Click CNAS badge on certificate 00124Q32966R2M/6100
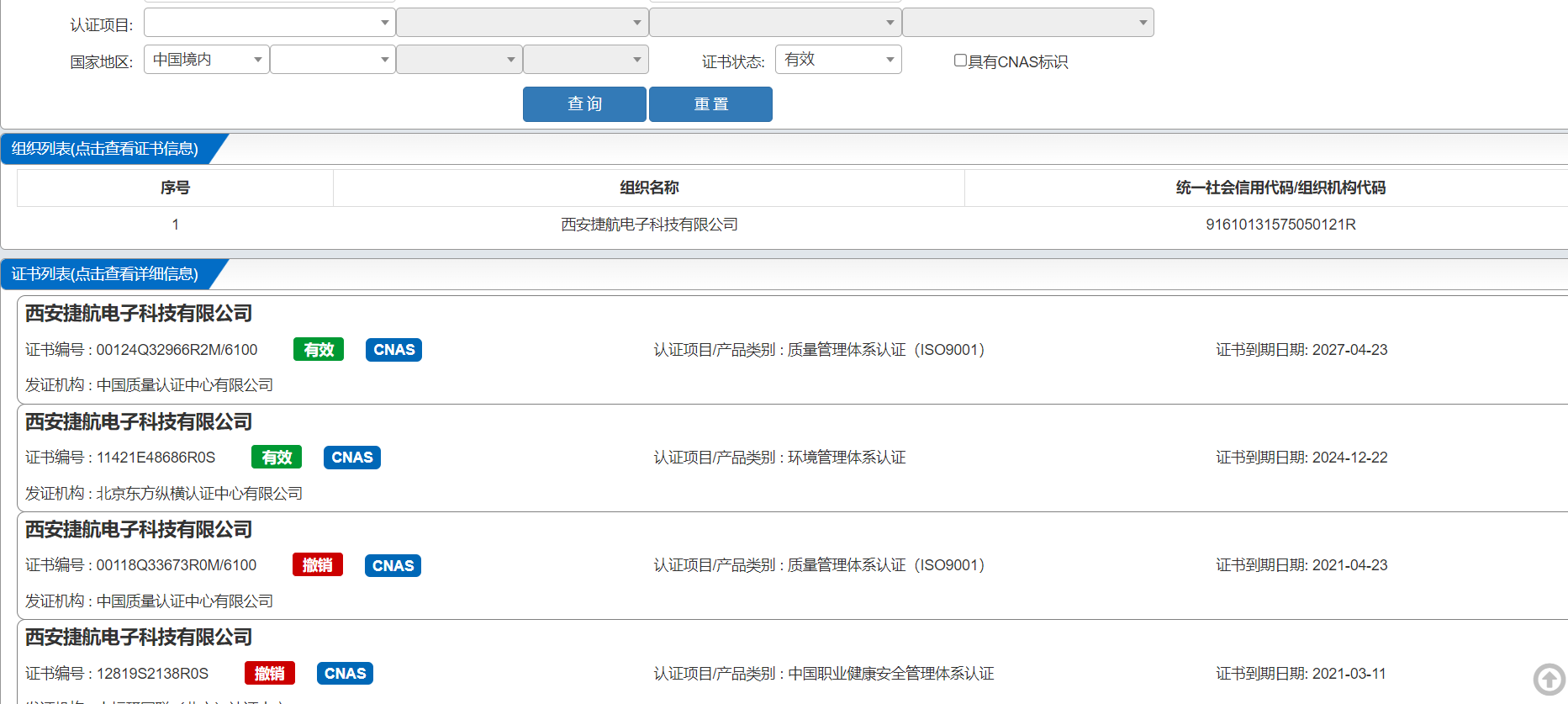1568x704 pixels. [393, 350]
